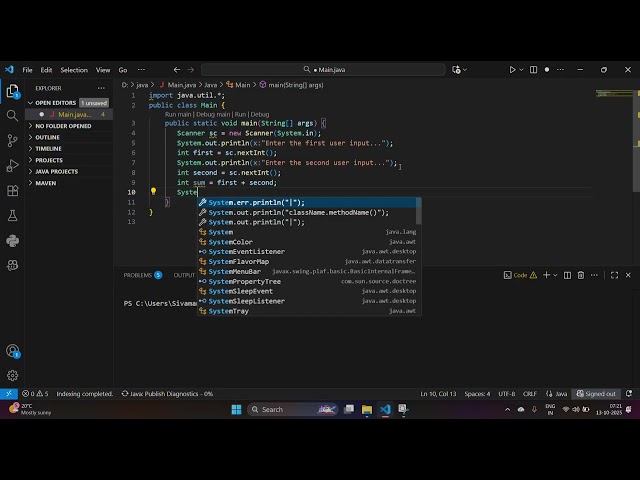Click the Run Java play button

coord(512,70)
